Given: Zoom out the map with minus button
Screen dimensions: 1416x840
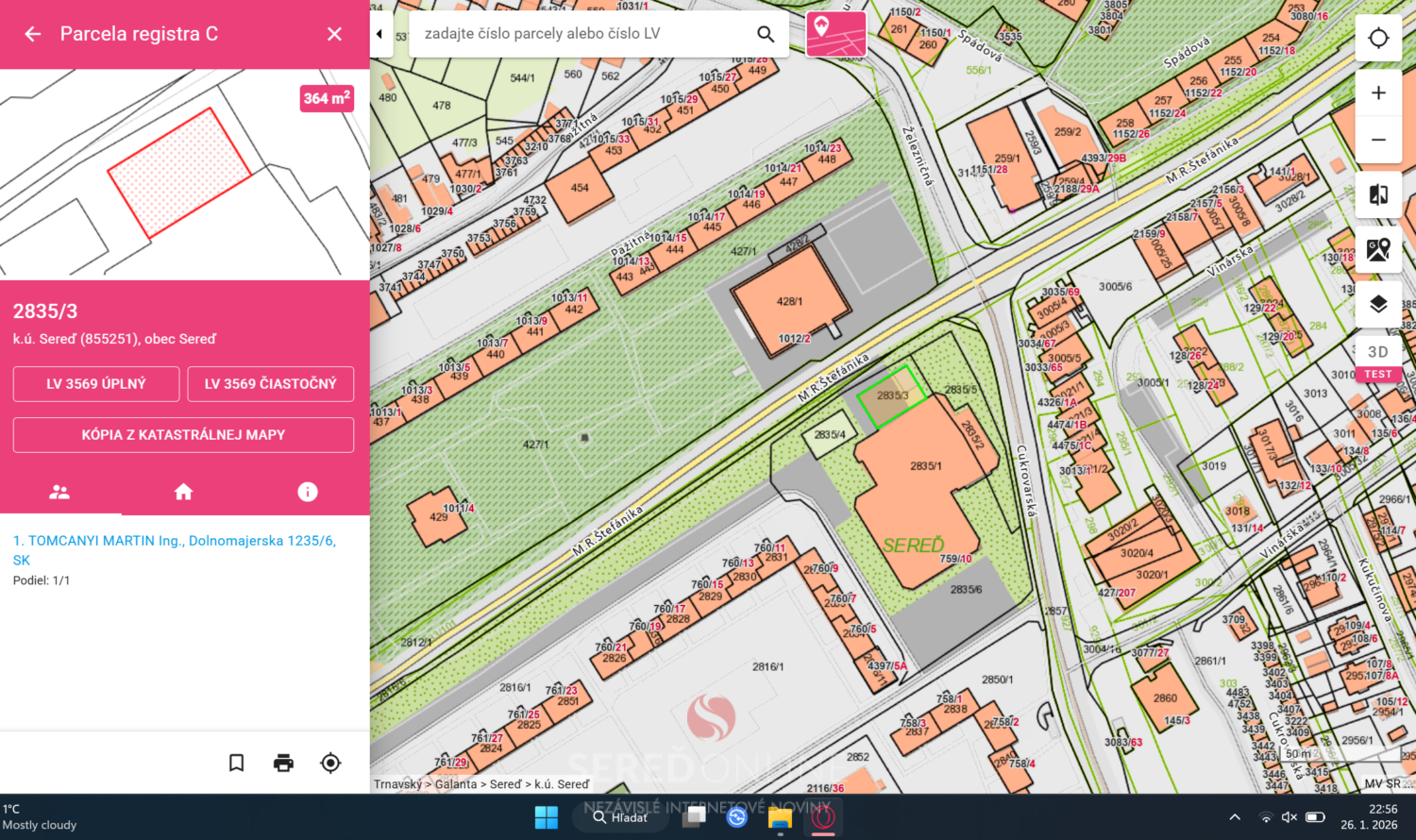Looking at the screenshot, I should pos(1378,140).
